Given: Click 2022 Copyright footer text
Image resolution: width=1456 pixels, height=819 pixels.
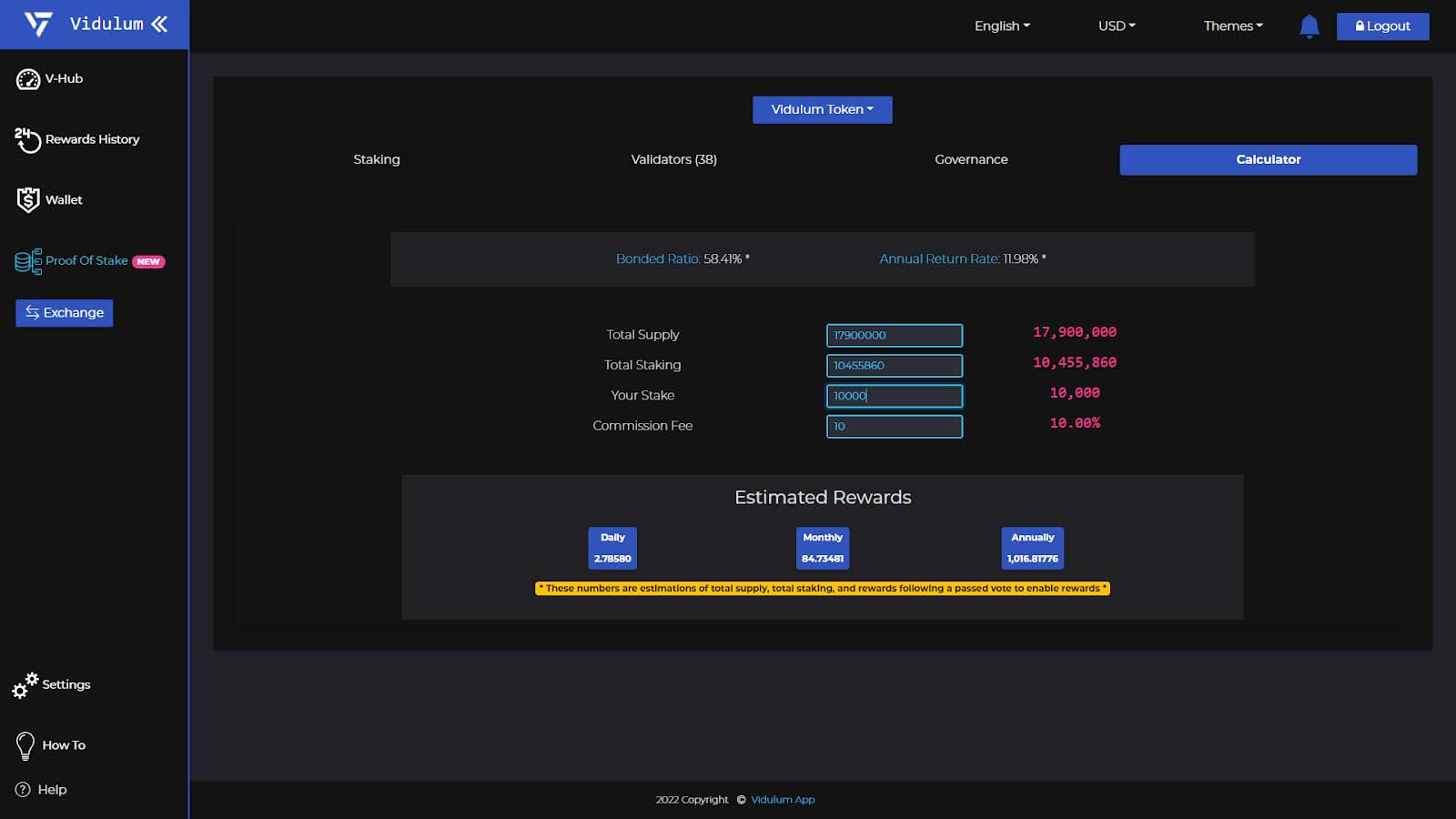Looking at the screenshot, I should (x=692, y=800).
